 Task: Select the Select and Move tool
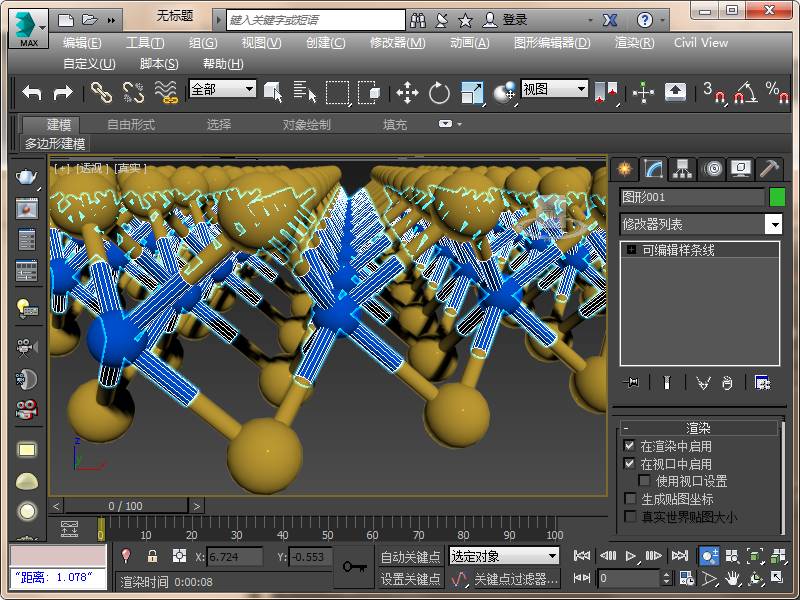(407, 93)
